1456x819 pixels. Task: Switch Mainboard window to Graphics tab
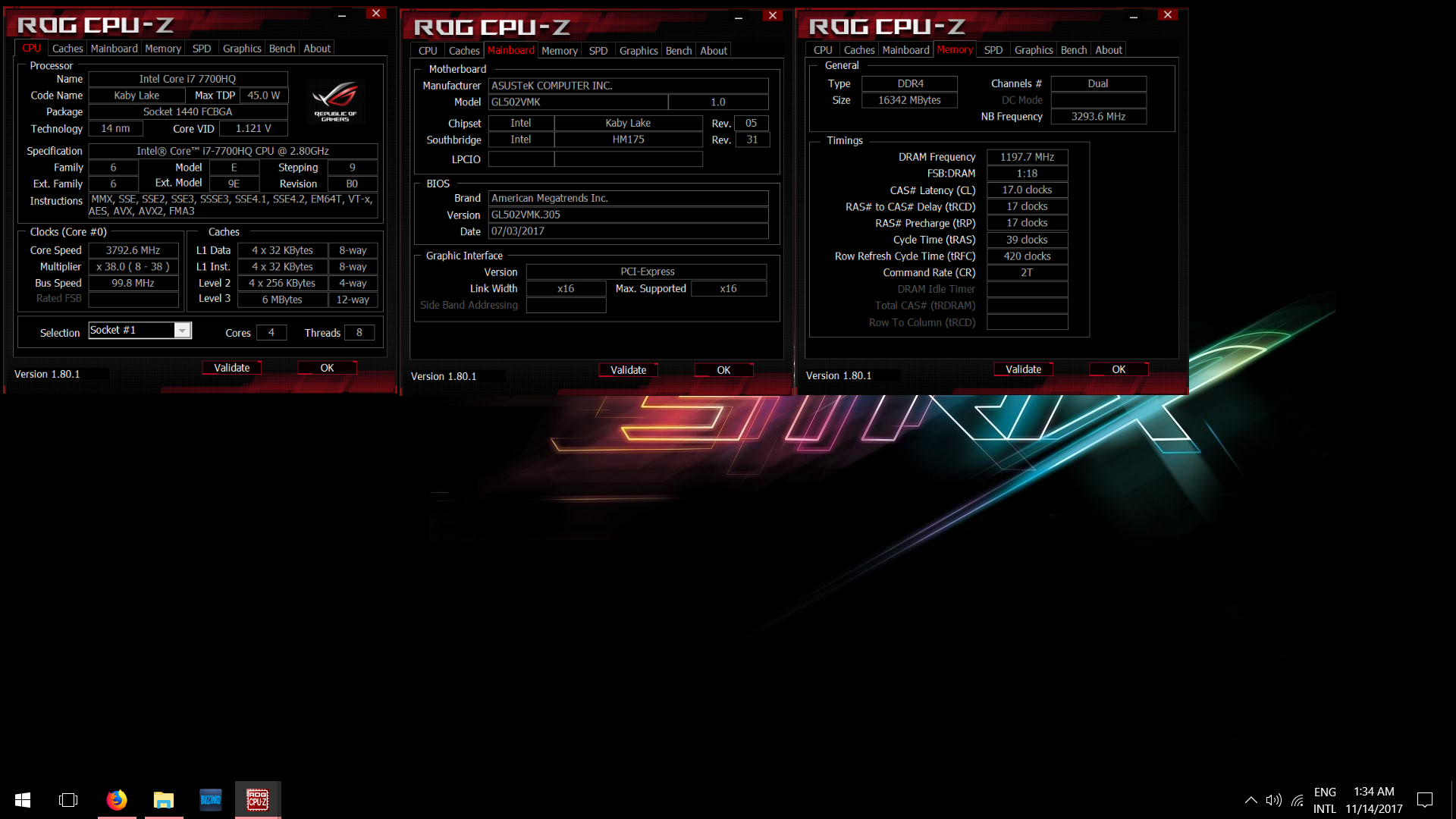pos(639,51)
